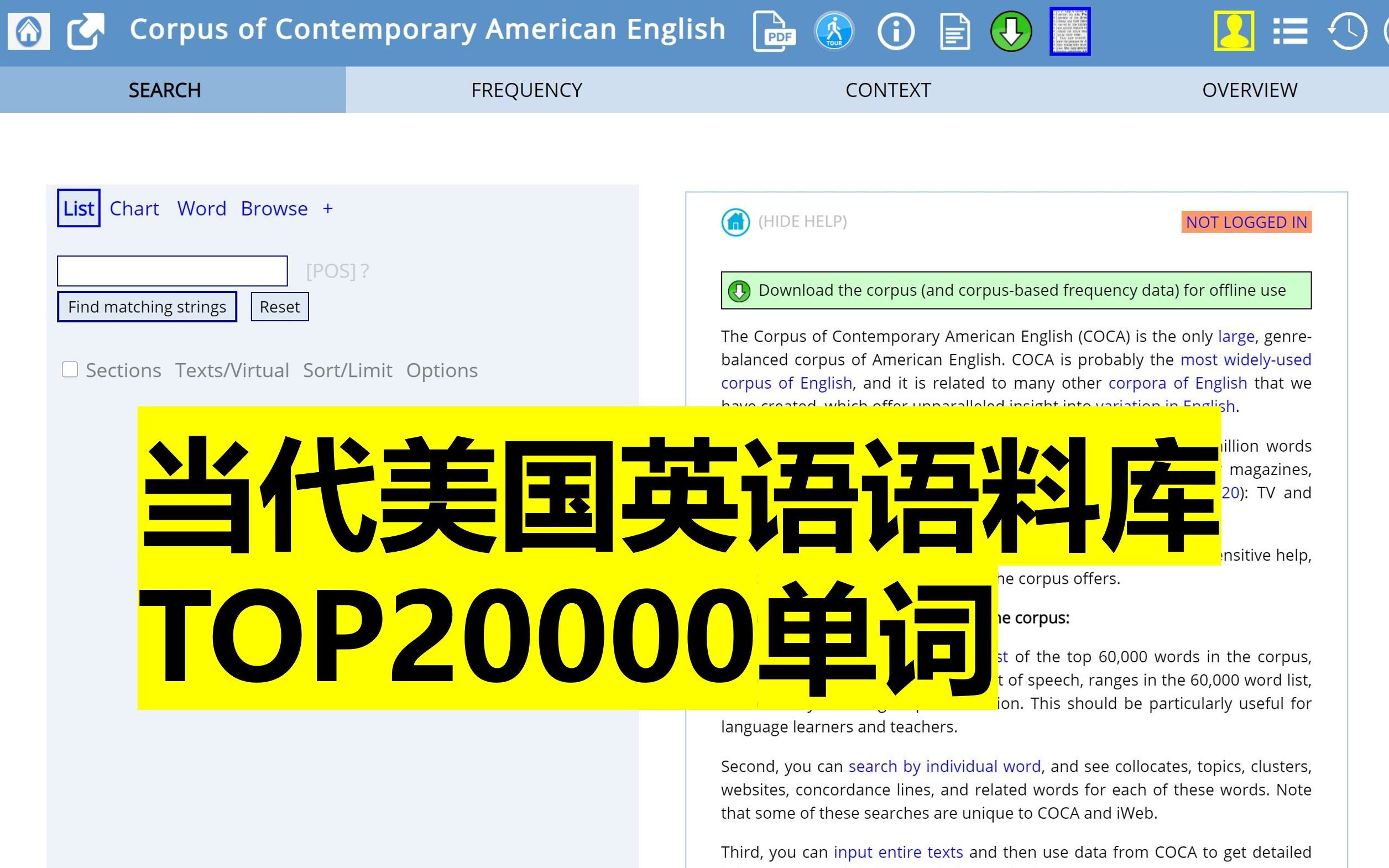Open the external link share icon
This screenshot has width=1389, height=868.
[86, 31]
